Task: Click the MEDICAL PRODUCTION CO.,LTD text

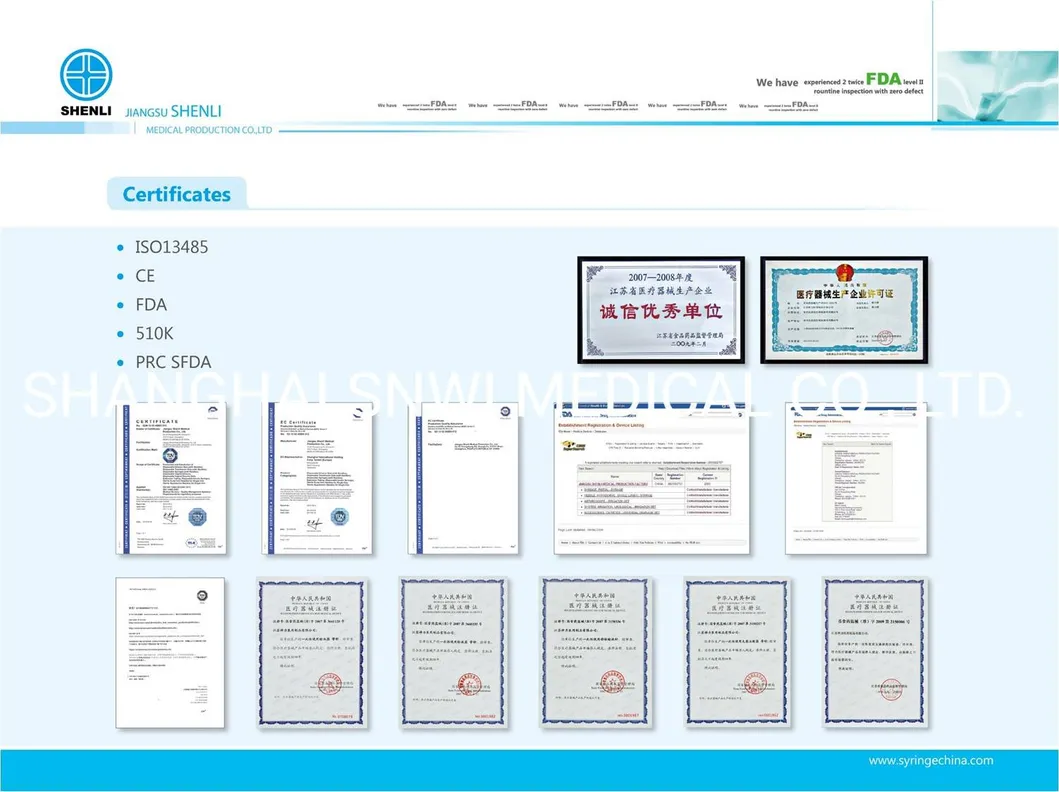Action: click(x=209, y=130)
